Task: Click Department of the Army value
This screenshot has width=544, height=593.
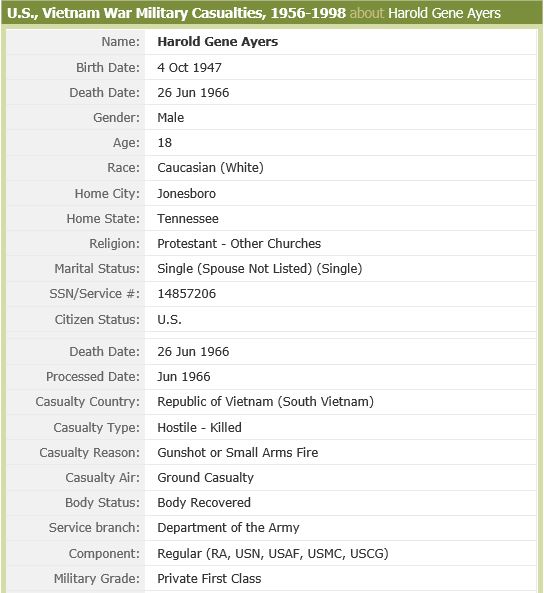Action: coord(228,528)
